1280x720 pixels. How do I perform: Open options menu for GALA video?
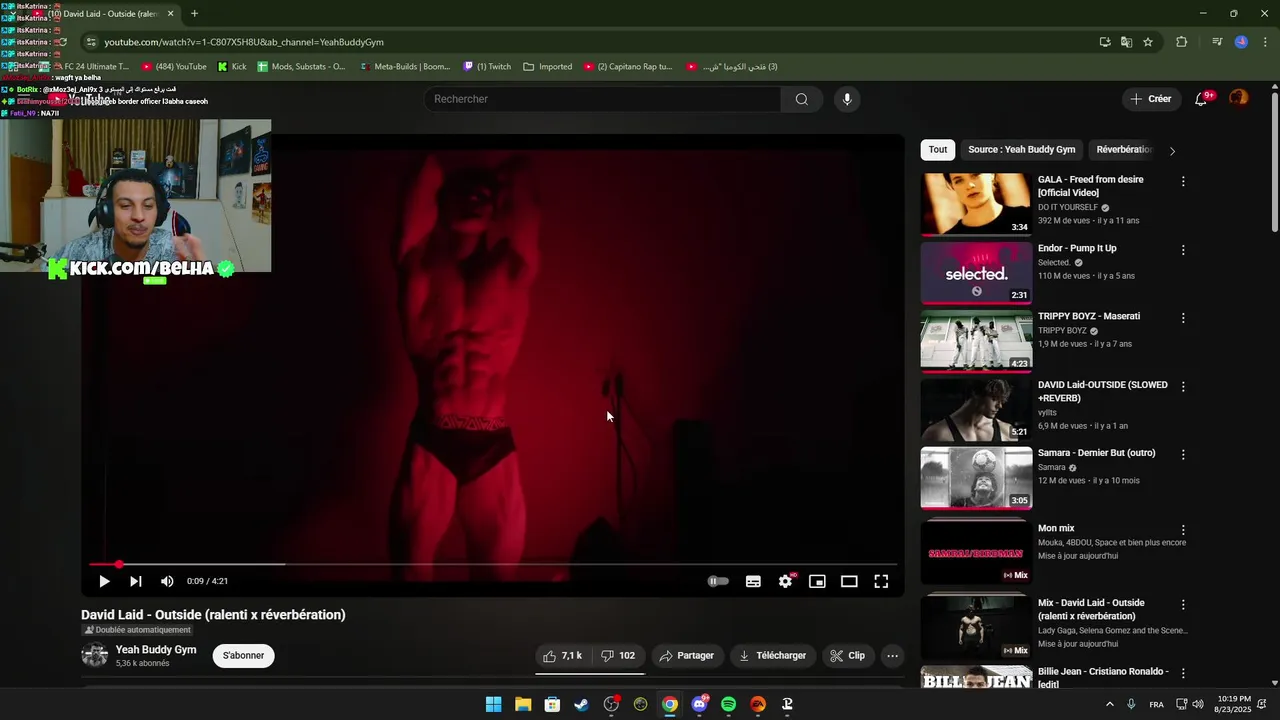(x=1183, y=182)
